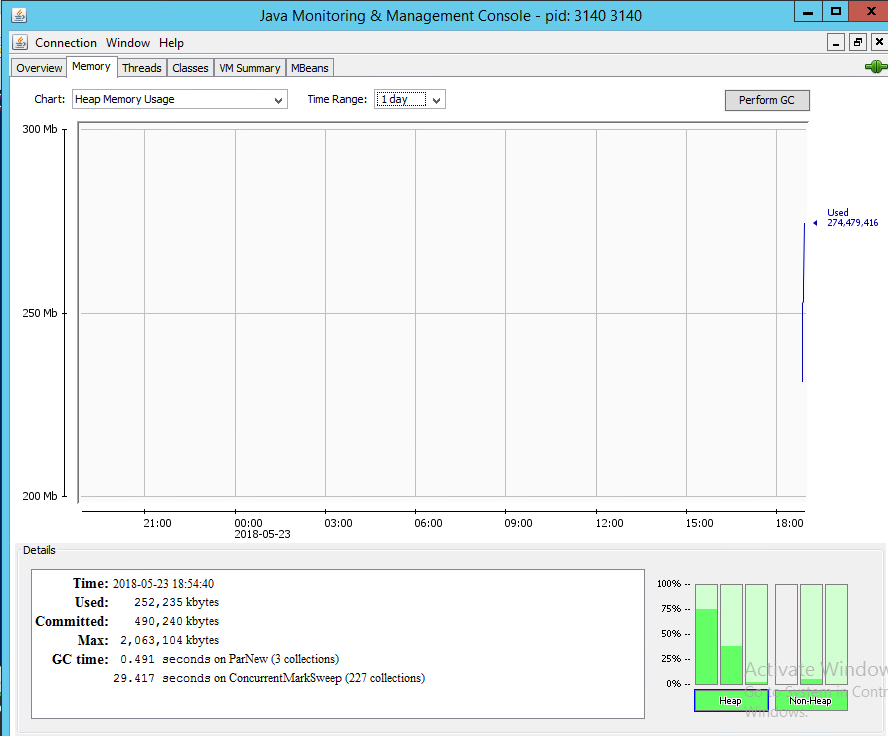Image resolution: width=888 pixels, height=736 pixels.
Task: Maximize the main console window
Action: pos(836,11)
